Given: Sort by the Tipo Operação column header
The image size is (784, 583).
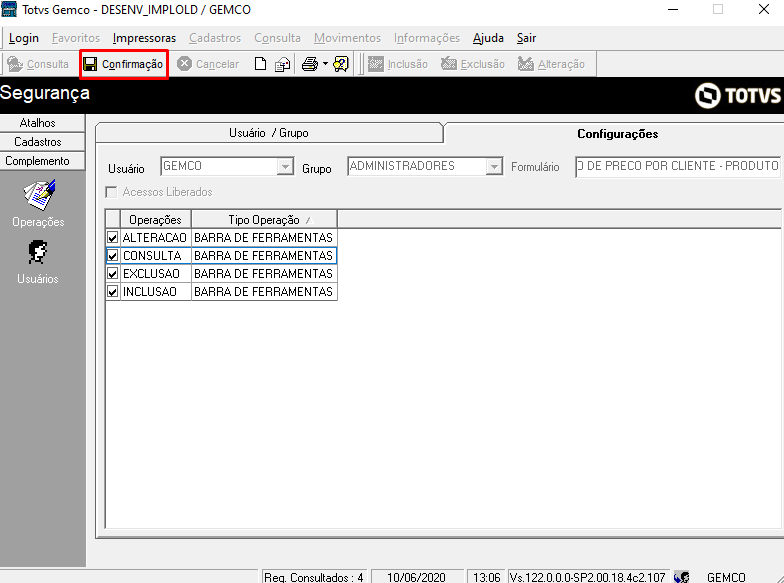Looking at the screenshot, I should [264, 220].
